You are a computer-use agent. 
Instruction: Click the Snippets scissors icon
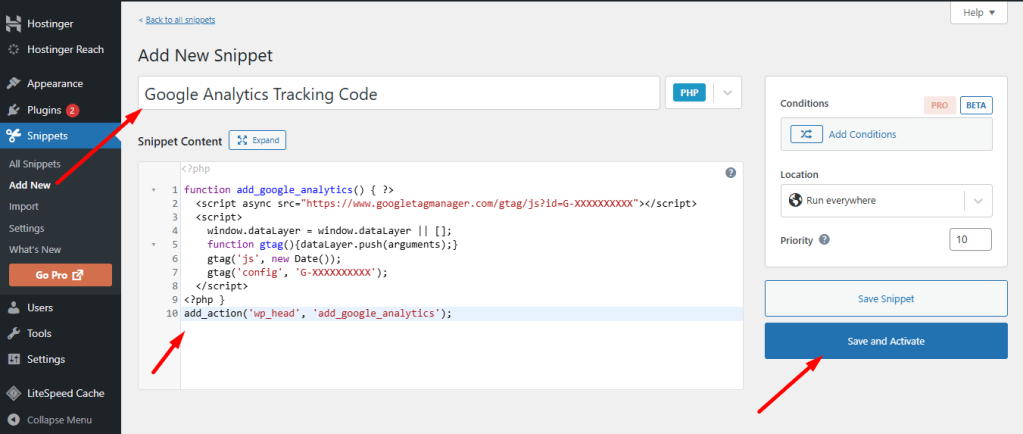tap(14, 137)
